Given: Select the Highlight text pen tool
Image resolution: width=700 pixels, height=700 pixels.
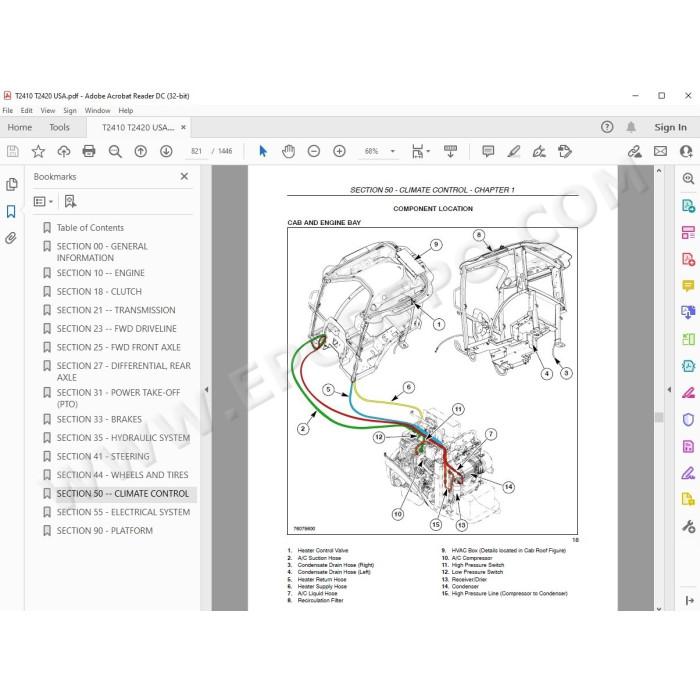Looking at the screenshot, I should coord(513,151).
